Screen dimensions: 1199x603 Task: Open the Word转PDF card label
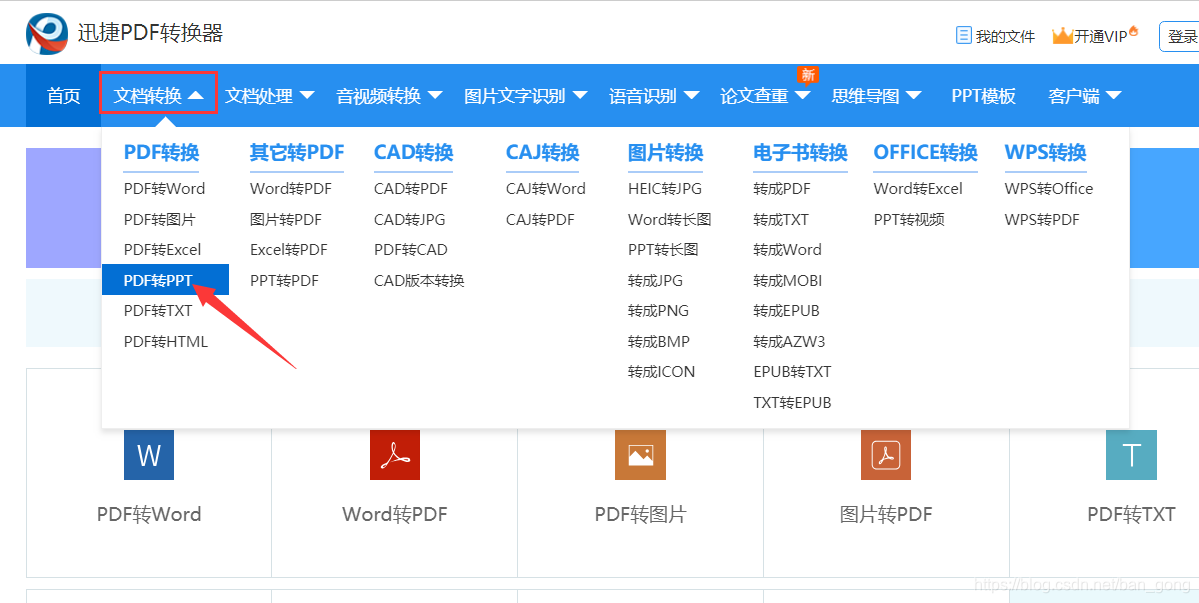tap(395, 514)
